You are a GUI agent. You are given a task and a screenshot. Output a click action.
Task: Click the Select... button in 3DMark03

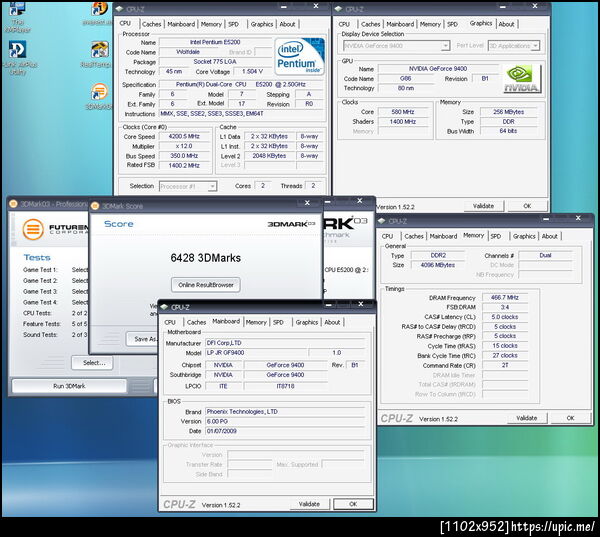92,362
